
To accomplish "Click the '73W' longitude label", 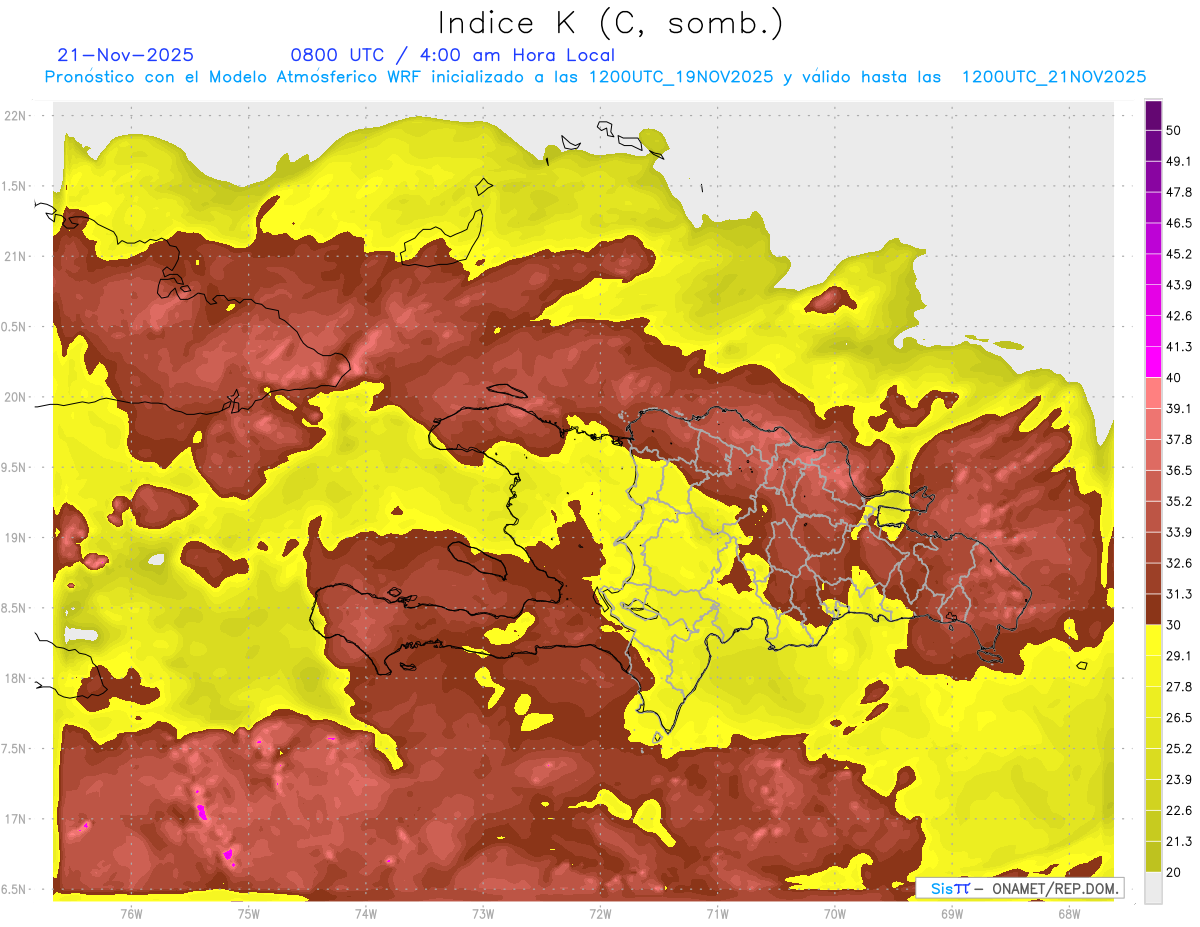I will (x=483, y=914).
